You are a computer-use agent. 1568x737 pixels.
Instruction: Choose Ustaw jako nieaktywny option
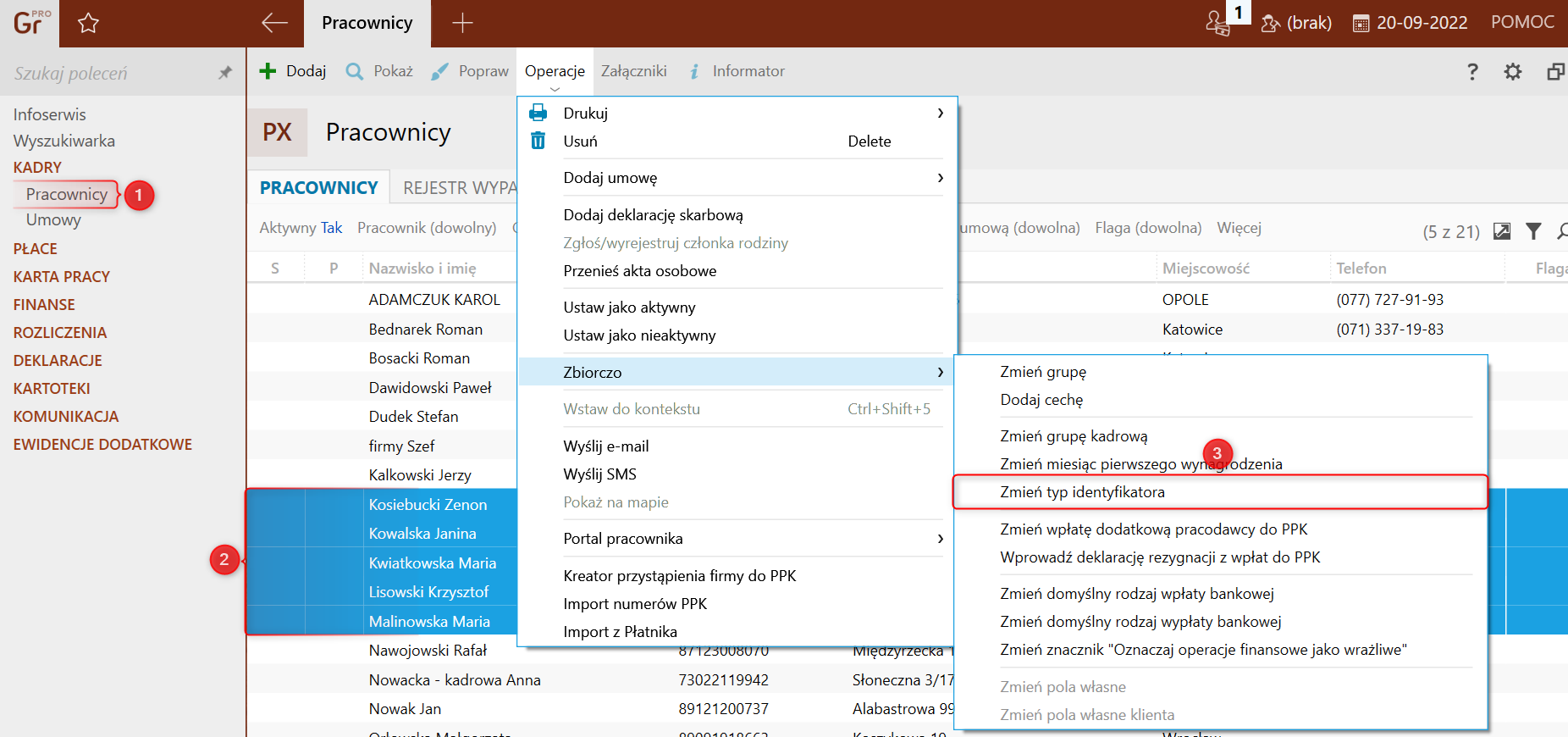639,335
